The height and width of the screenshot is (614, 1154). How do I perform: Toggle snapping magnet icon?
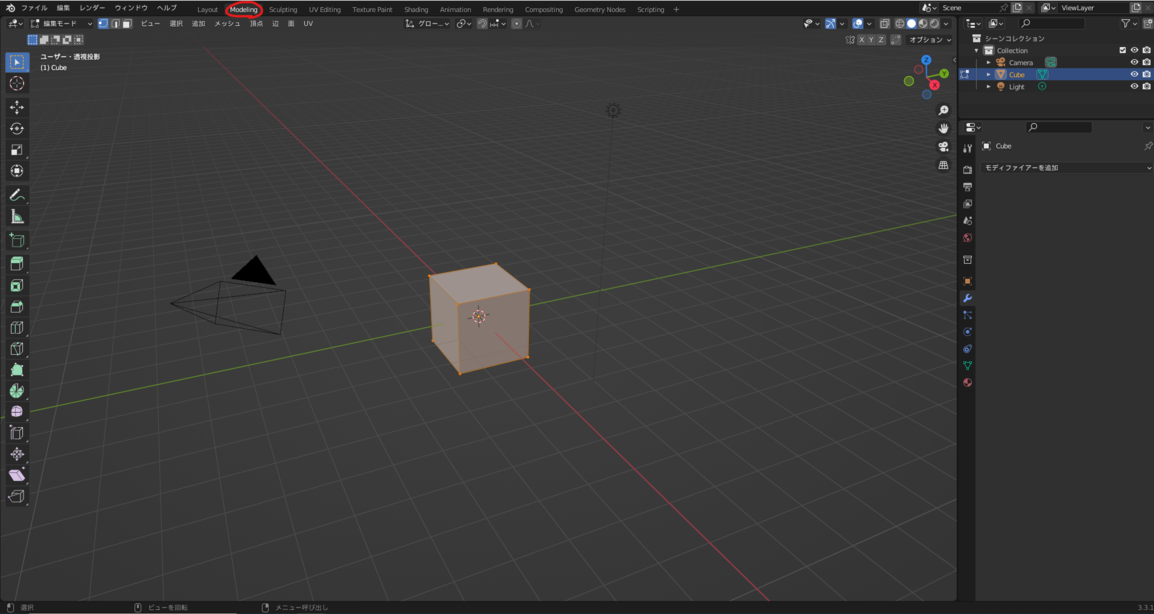pos(482,24)
